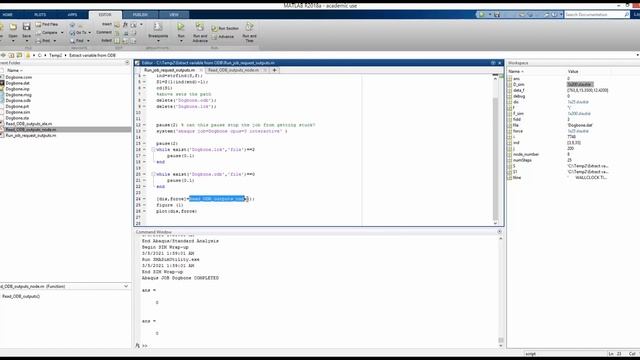The width and height of the screenshot is (640, 360).
Task: Switch to the PUBLISH ribbon tab
Action: [140, 15]
